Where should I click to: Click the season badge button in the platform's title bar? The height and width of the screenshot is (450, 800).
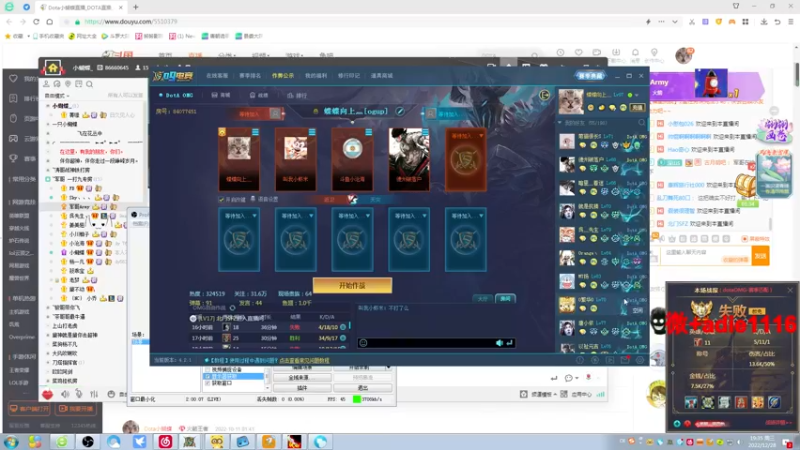[590, 76]
